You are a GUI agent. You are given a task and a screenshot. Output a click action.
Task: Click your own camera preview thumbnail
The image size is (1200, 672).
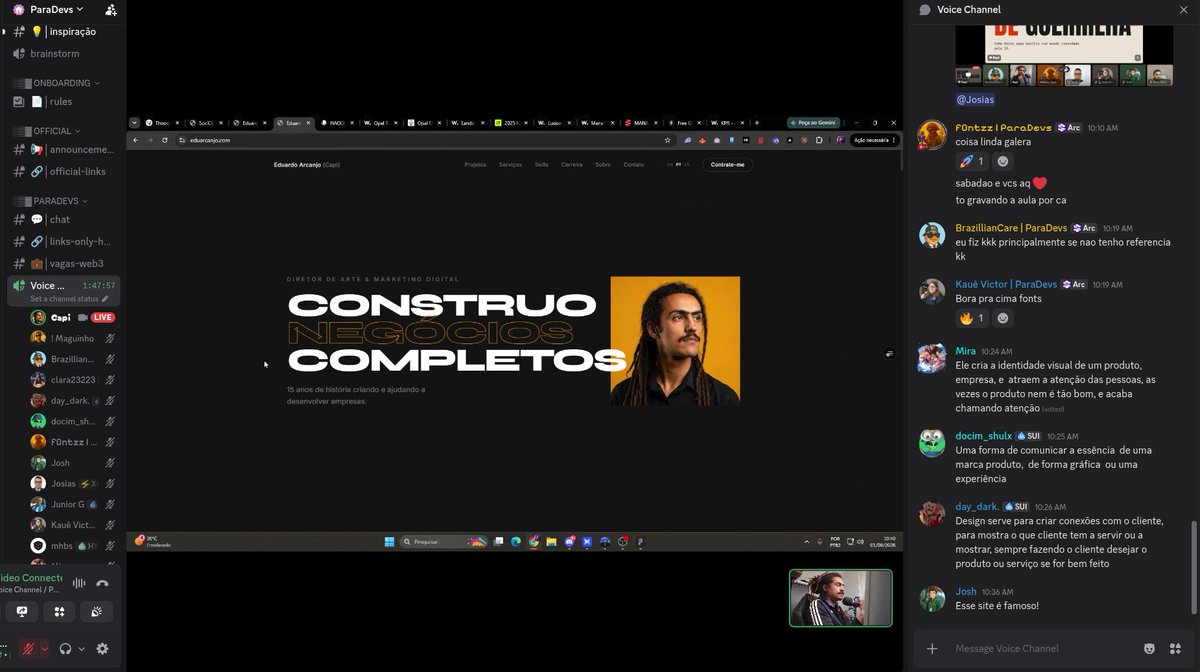tap(840, 598)
